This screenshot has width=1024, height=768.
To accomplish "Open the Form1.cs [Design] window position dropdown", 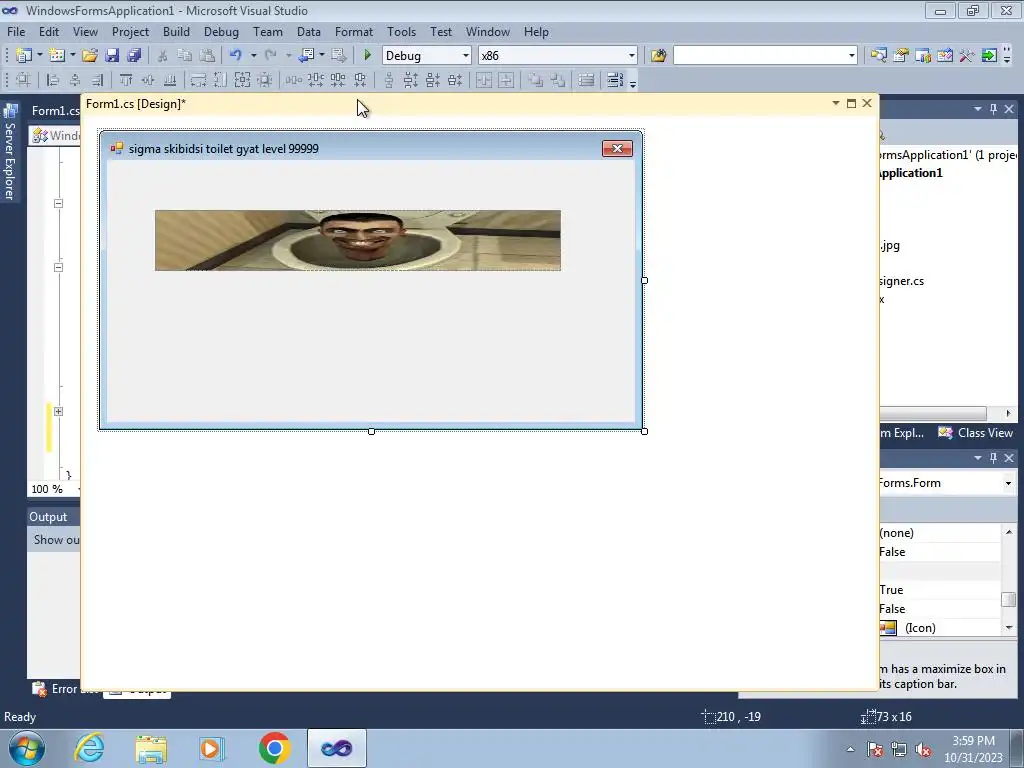I will click(x=835, y=103).
